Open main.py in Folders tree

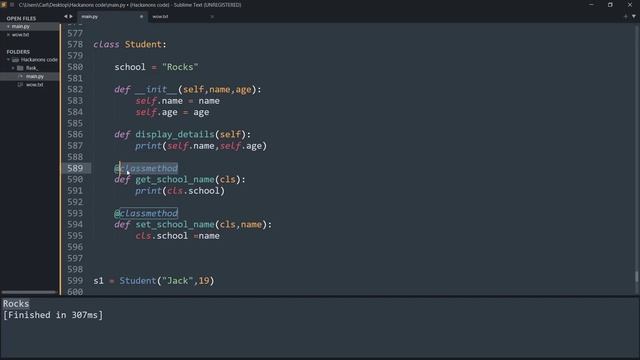click(35, 76)
